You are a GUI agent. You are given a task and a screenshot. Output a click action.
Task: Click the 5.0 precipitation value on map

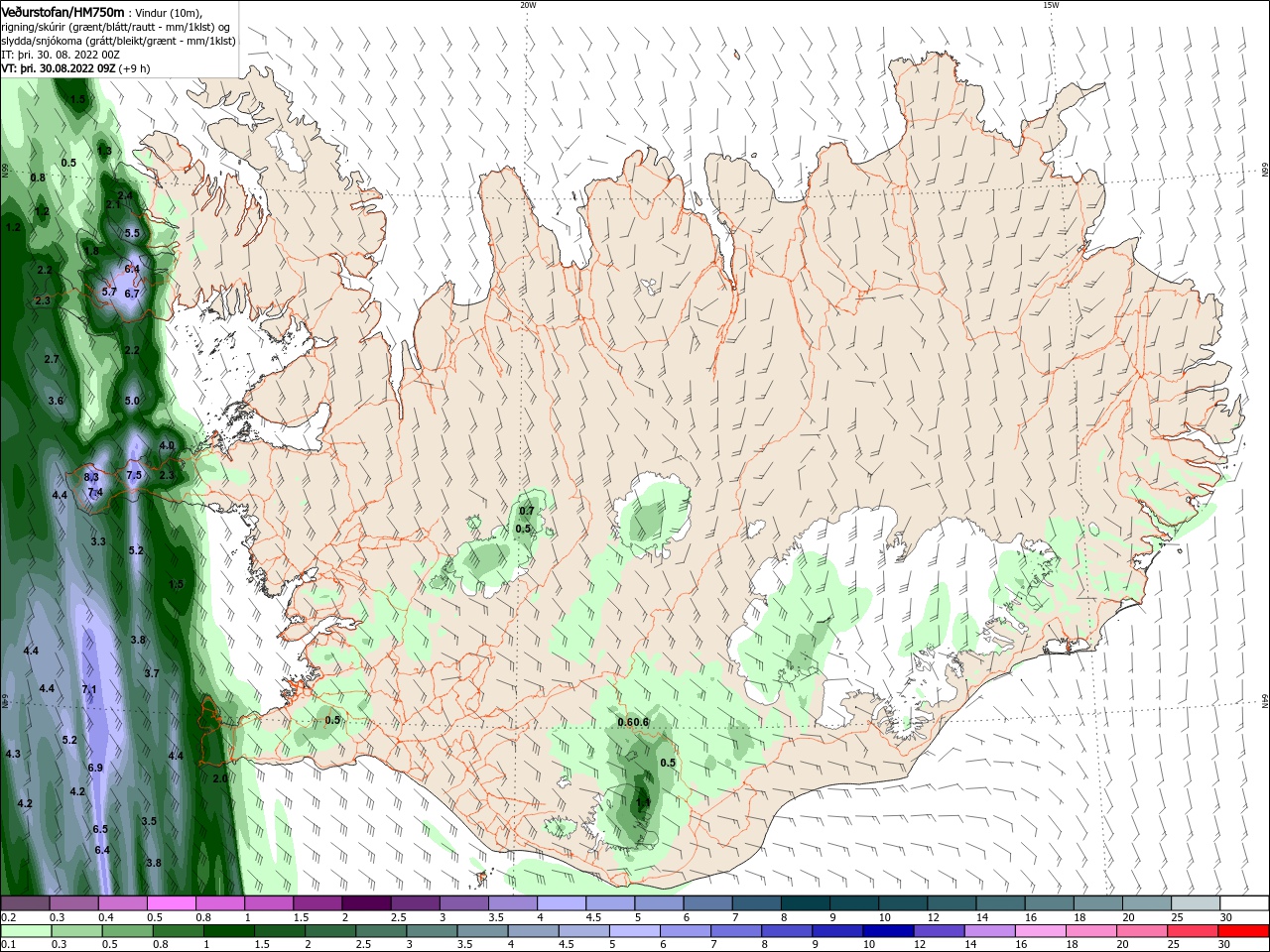pos(132,401)
